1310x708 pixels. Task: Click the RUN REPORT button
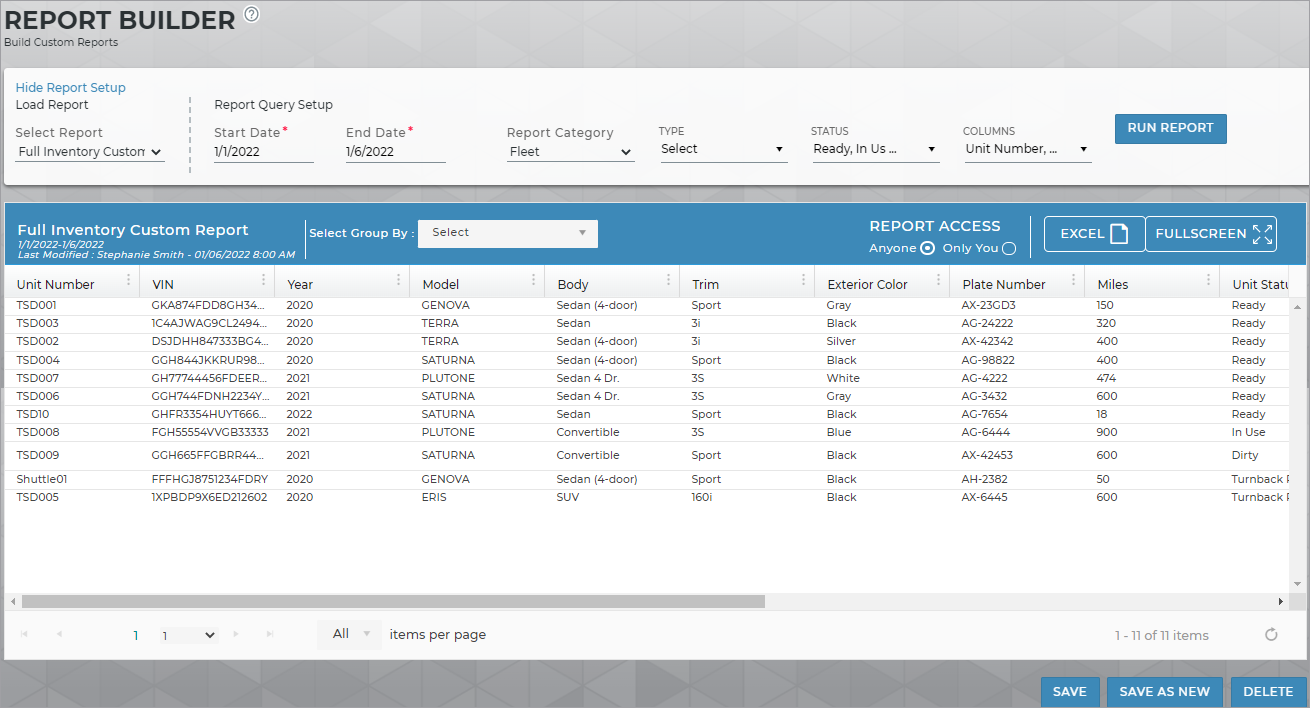[x=1170, y=129]
